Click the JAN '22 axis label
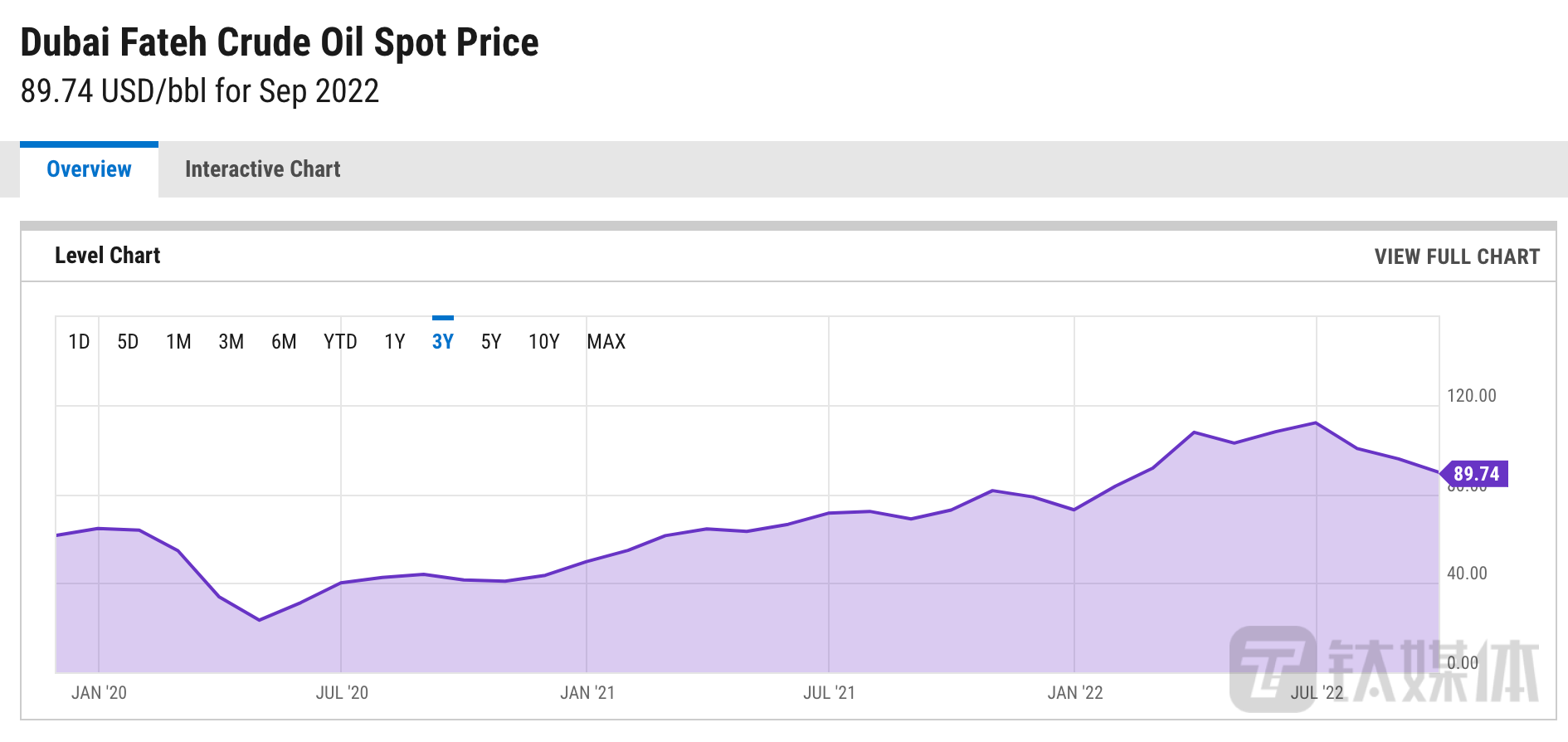The height and width of the screenshot is (742, 1568). pyautogui.click(x=1075, y=693)
